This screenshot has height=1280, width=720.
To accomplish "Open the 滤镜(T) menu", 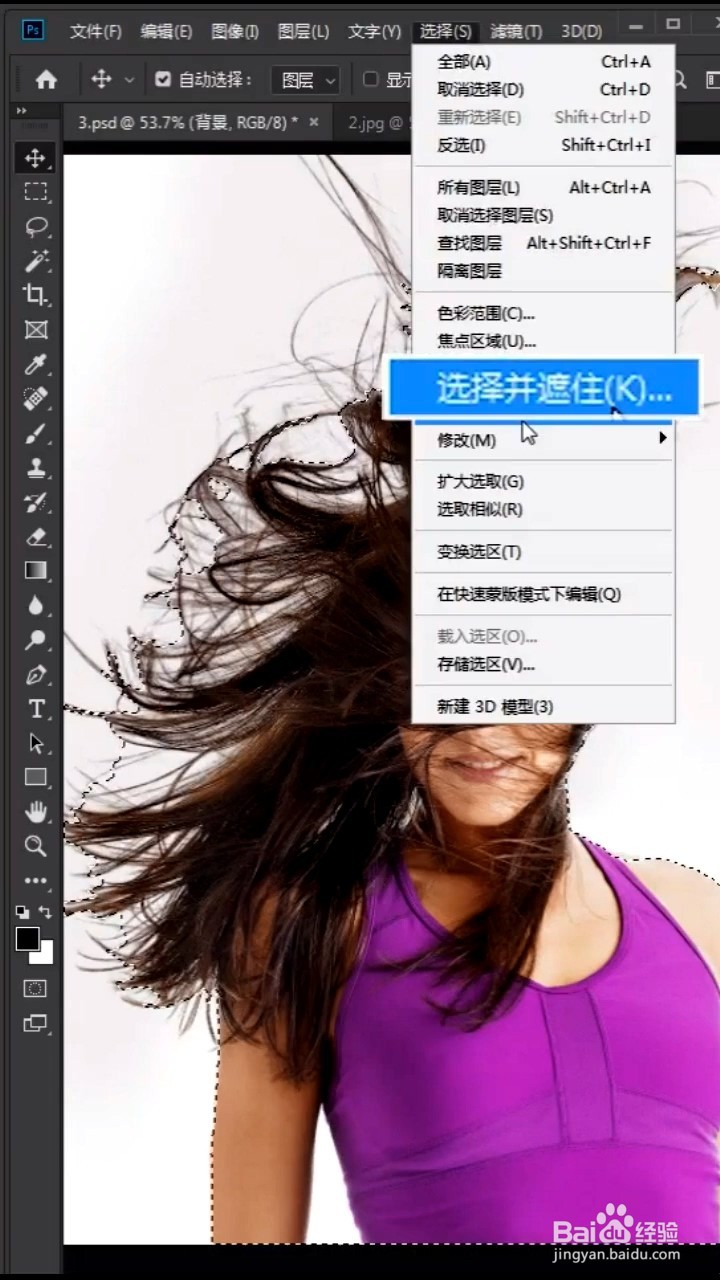I will pos(516,31).
